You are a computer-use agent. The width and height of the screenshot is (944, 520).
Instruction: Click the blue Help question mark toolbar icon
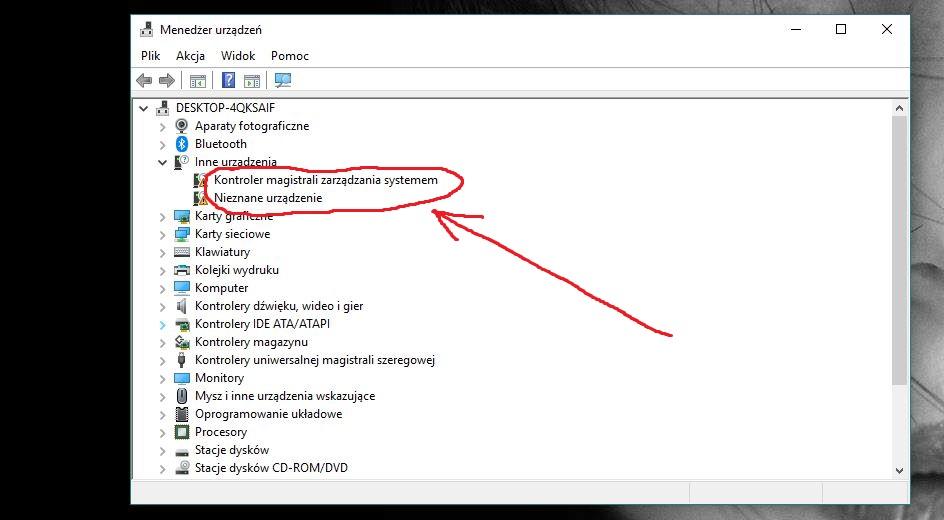tap(229, 80)
